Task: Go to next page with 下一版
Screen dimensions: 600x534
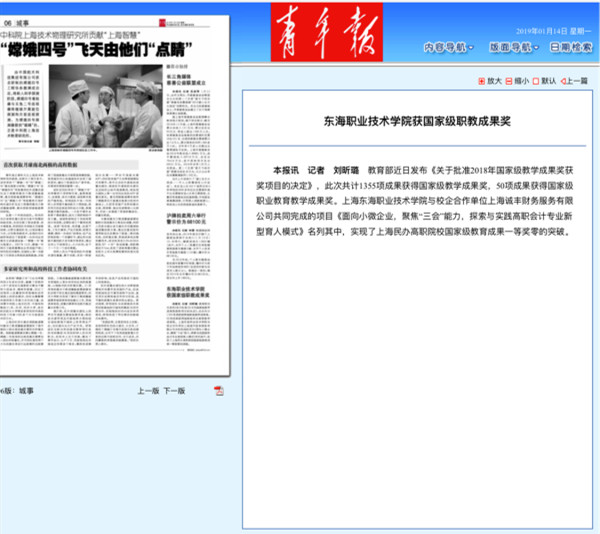Action: click(x=174, y=390)
